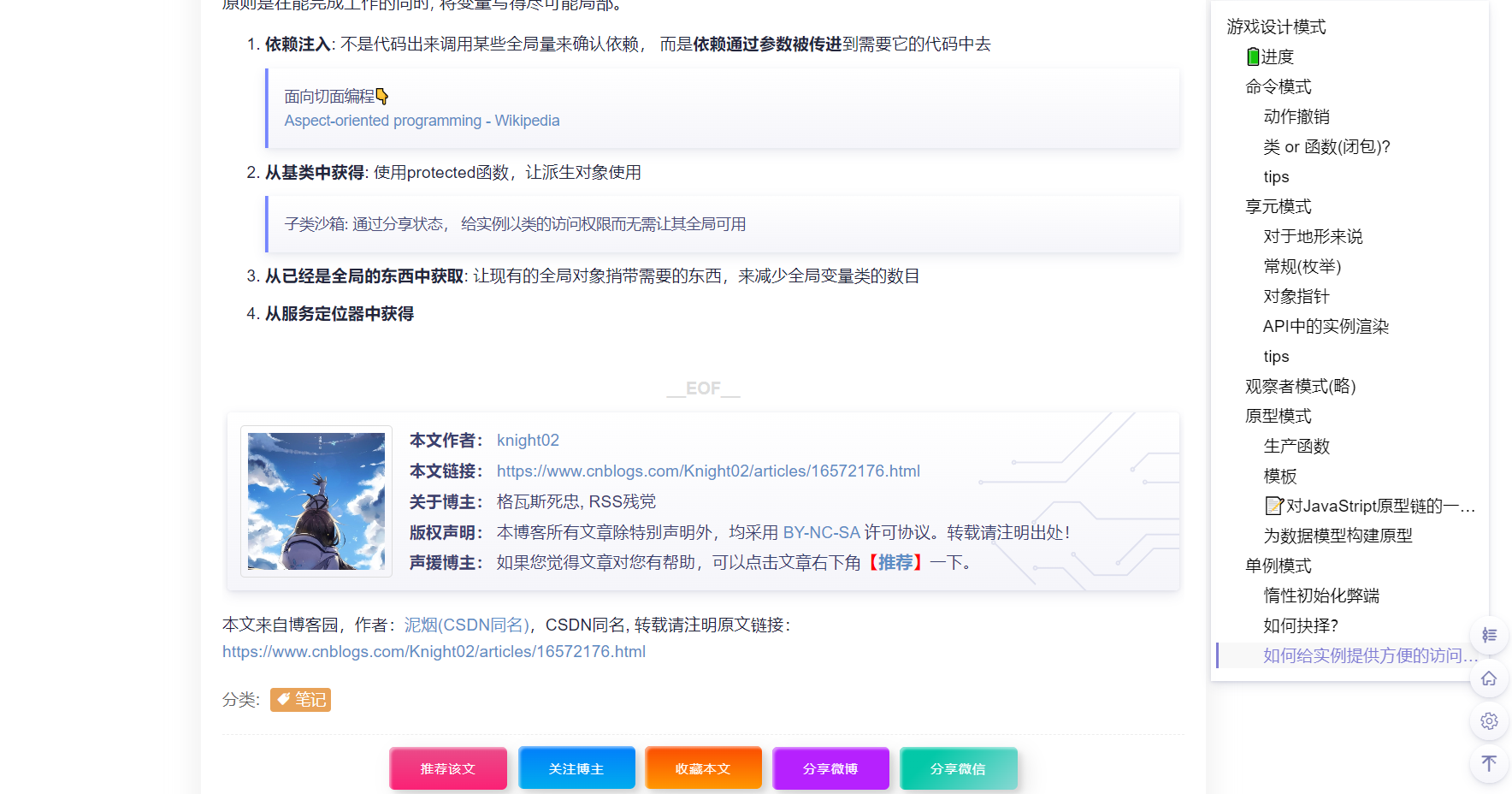Jump to page top via back-to-top icon
1512x794 pixels.
click(x=1489, y=762)
